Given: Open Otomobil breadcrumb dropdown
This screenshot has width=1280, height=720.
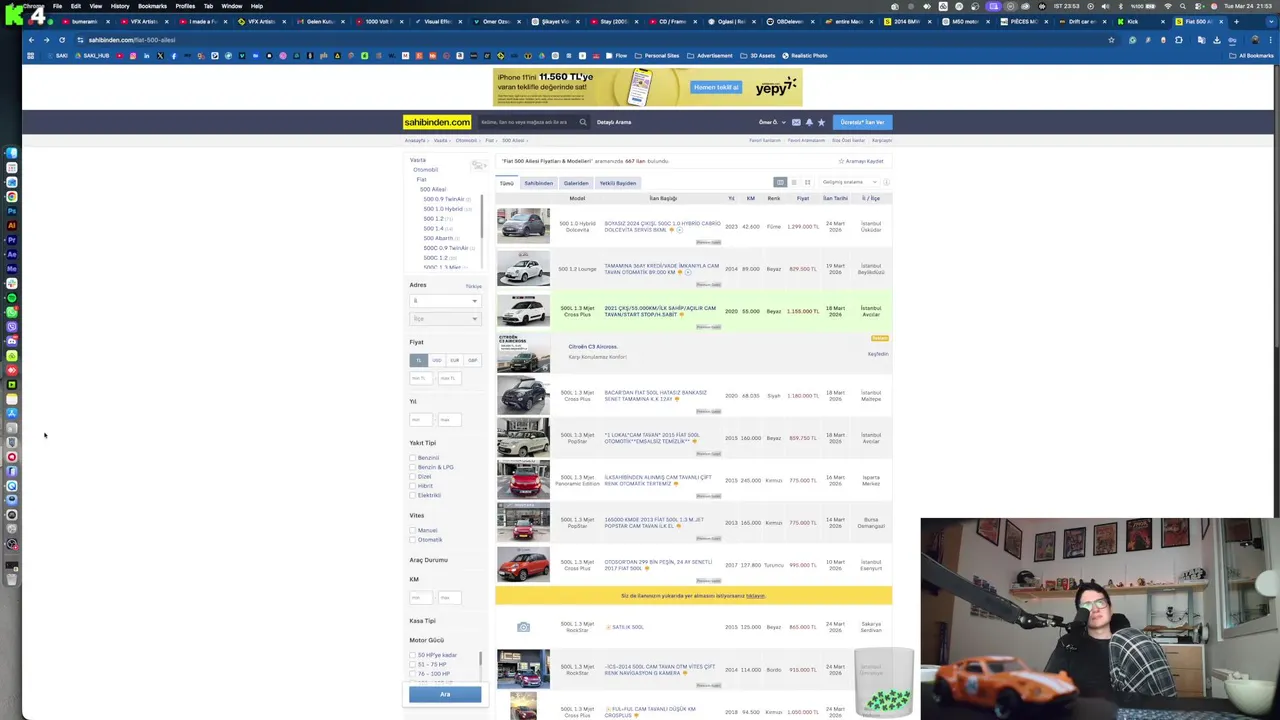Looking at the screenshot, I should 468,141.
